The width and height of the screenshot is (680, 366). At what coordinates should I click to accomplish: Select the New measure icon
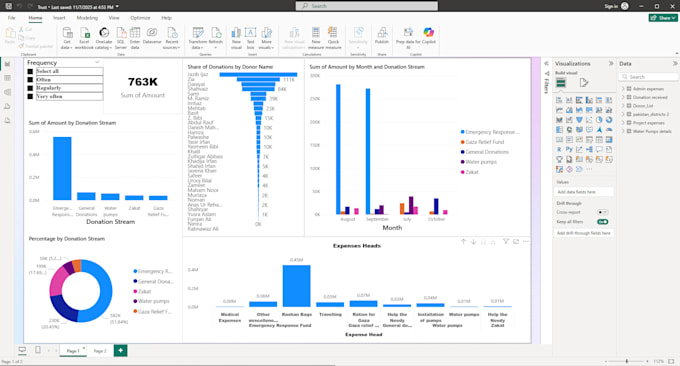pos(316,33)
